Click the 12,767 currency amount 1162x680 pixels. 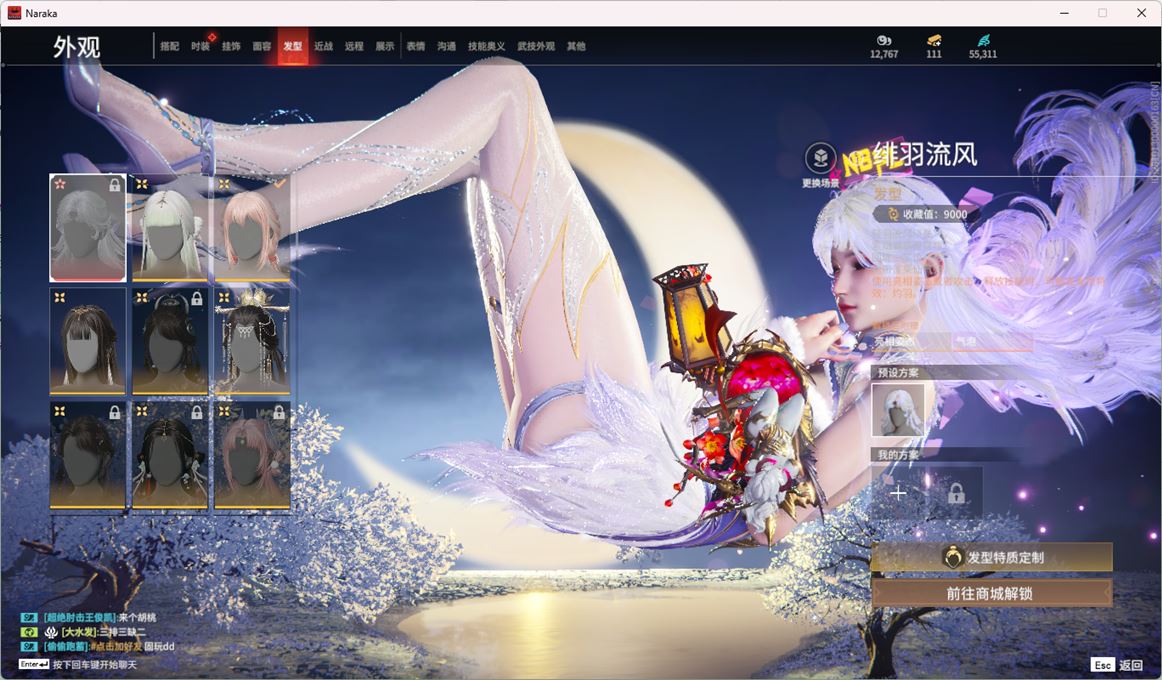click(883, 54)
